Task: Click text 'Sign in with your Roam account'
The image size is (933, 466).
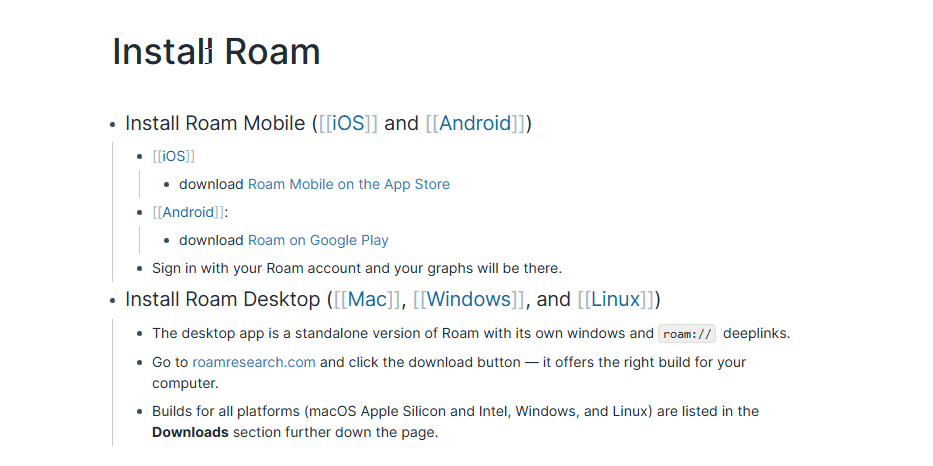Action: (x=257, y=268)
